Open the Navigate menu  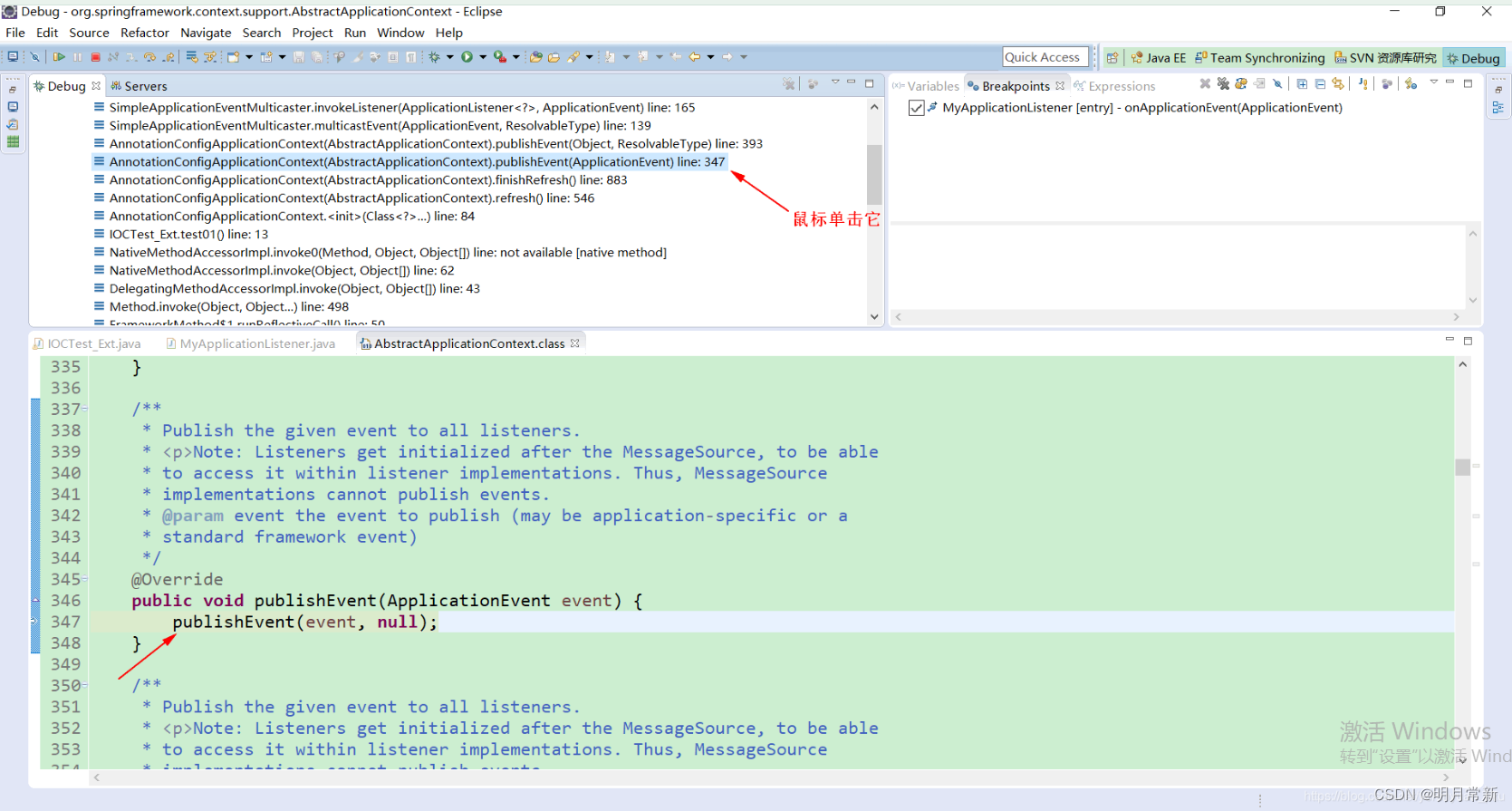click(206, 33)
